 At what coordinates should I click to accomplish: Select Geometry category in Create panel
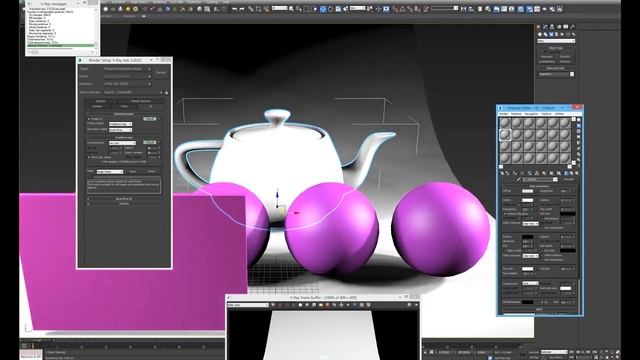click(540, 34)
